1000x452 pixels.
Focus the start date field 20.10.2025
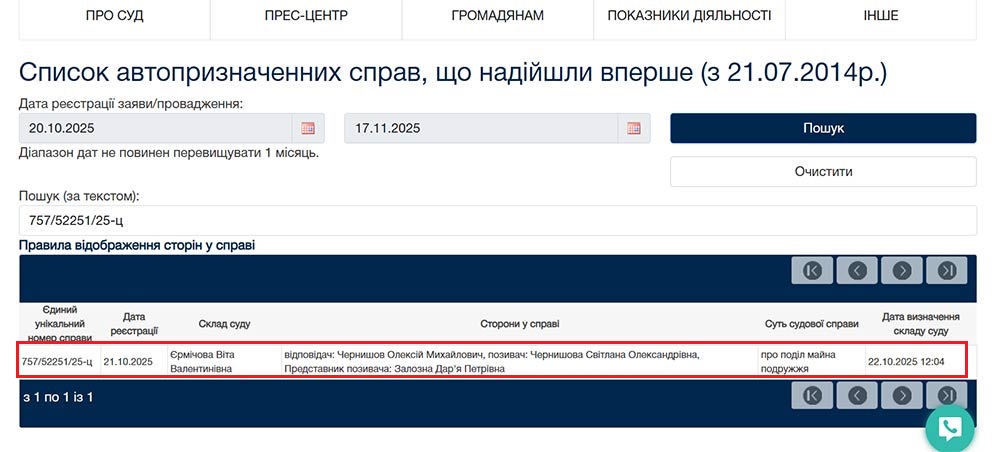[156, 128]
